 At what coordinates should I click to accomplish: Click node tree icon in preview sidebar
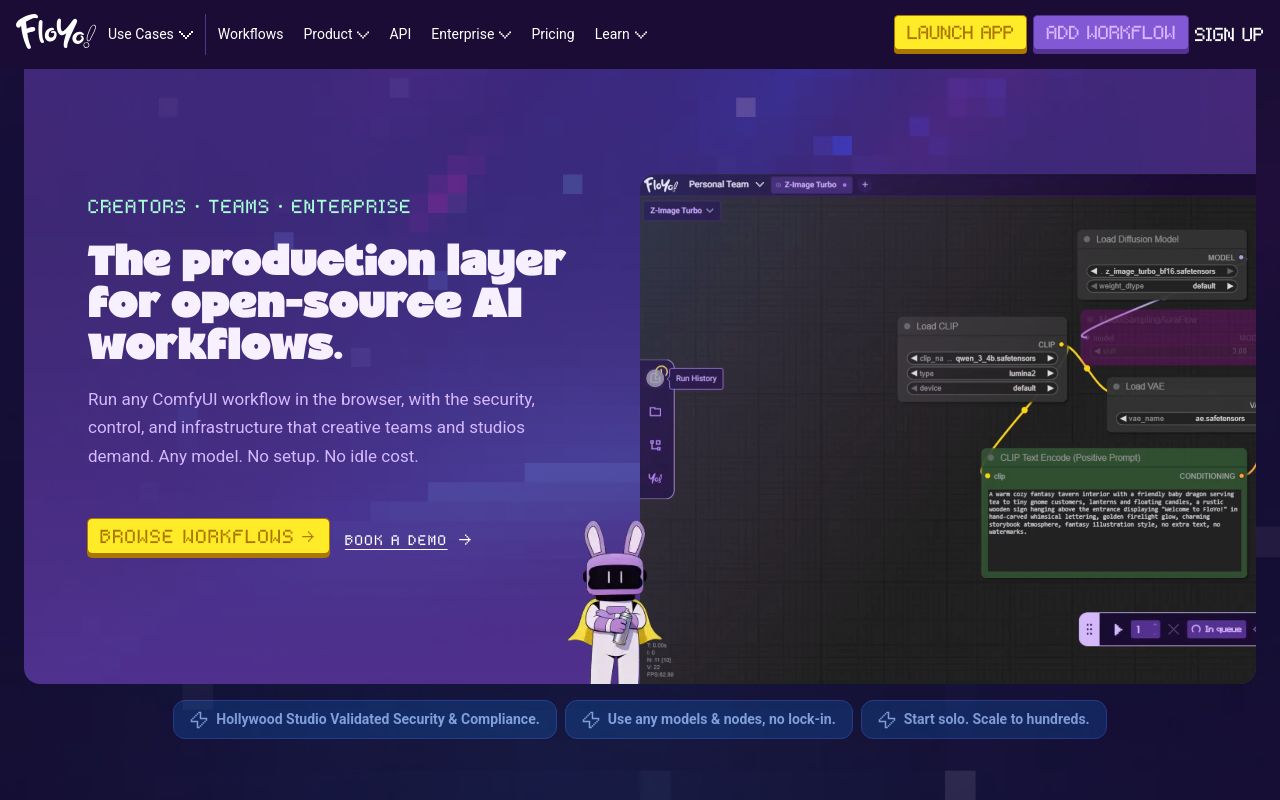click(655, 445)
